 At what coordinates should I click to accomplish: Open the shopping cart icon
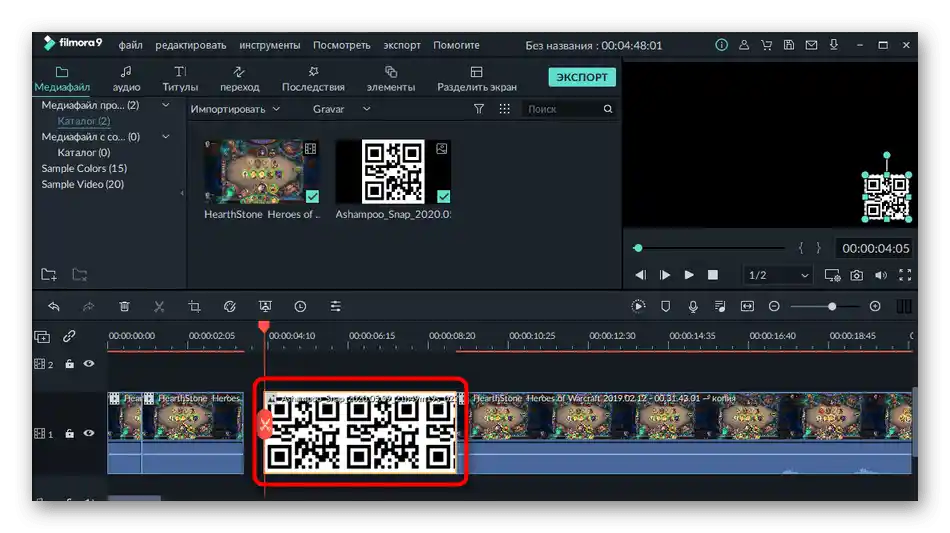(766, 45)
